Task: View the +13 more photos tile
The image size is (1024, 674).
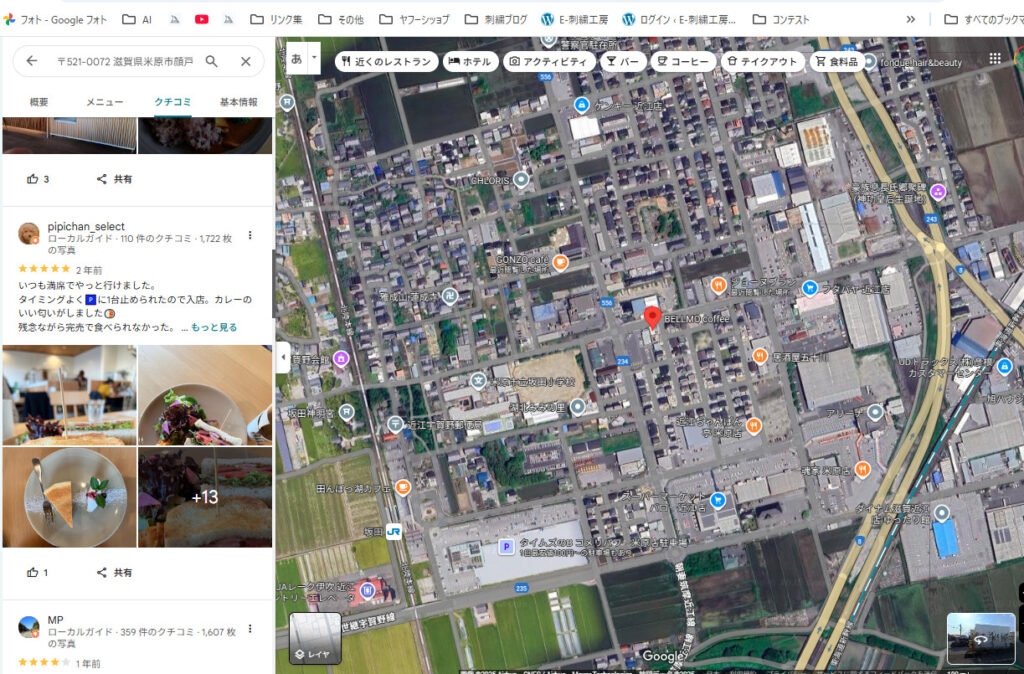Action: [205, 497]
